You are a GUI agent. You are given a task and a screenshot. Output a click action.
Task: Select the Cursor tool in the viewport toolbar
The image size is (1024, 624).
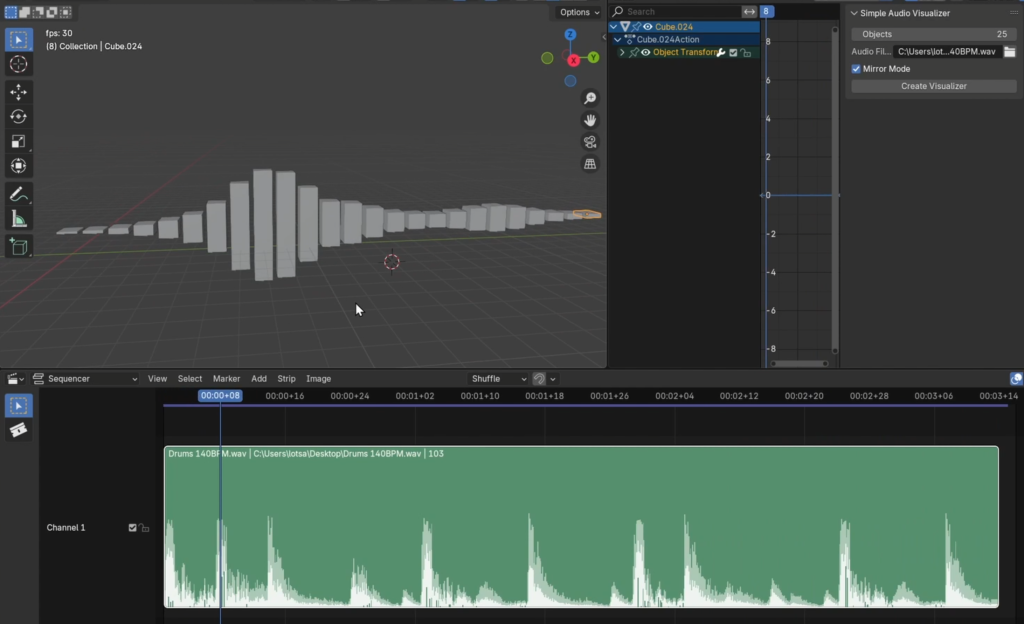18,64
